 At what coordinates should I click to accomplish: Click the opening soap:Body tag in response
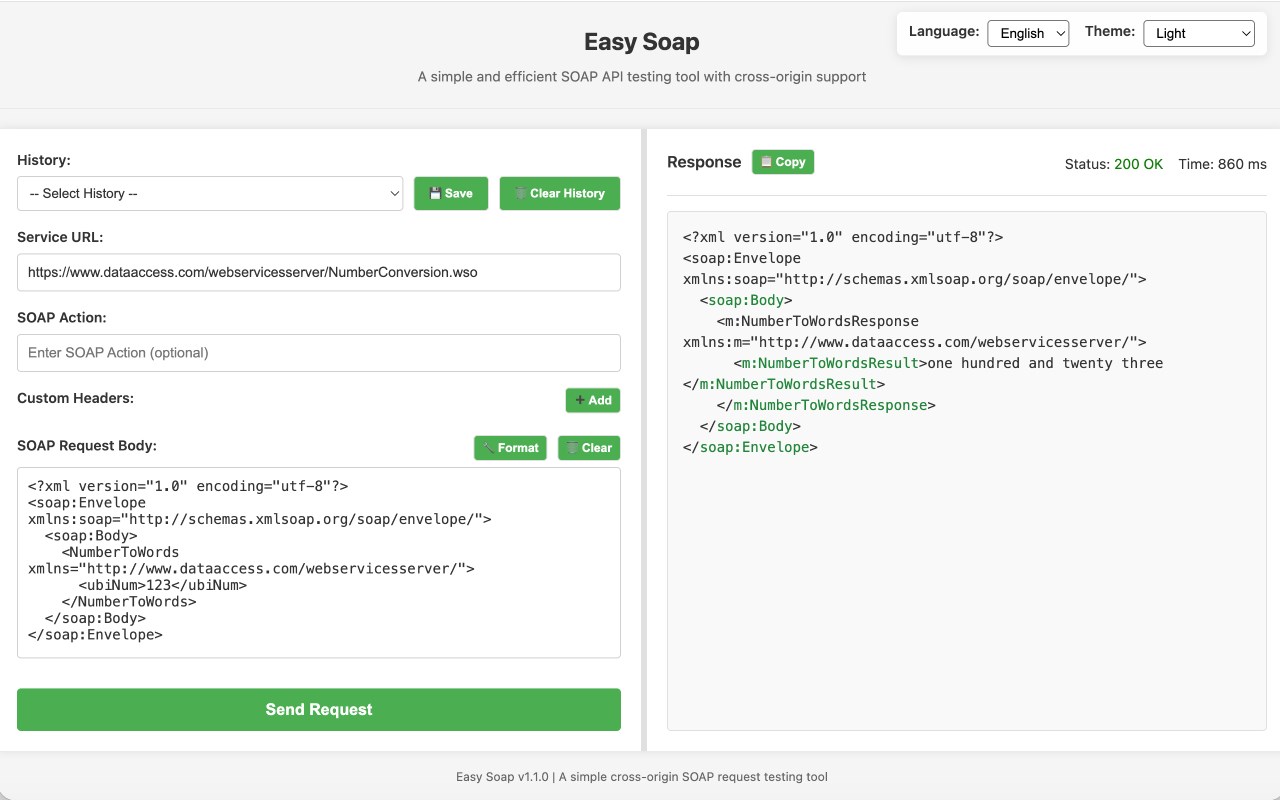coord(746,300)
